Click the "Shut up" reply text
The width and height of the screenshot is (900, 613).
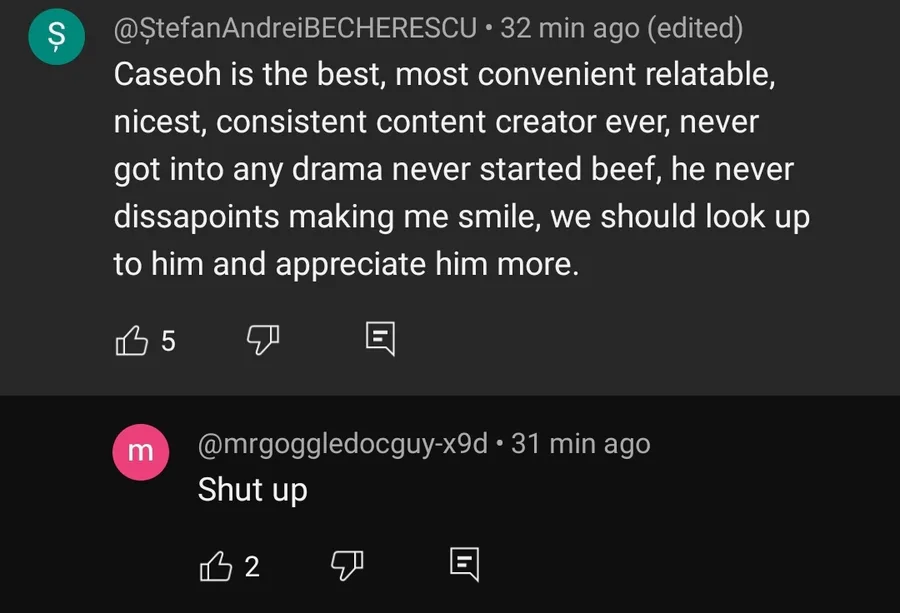[252, 490]
